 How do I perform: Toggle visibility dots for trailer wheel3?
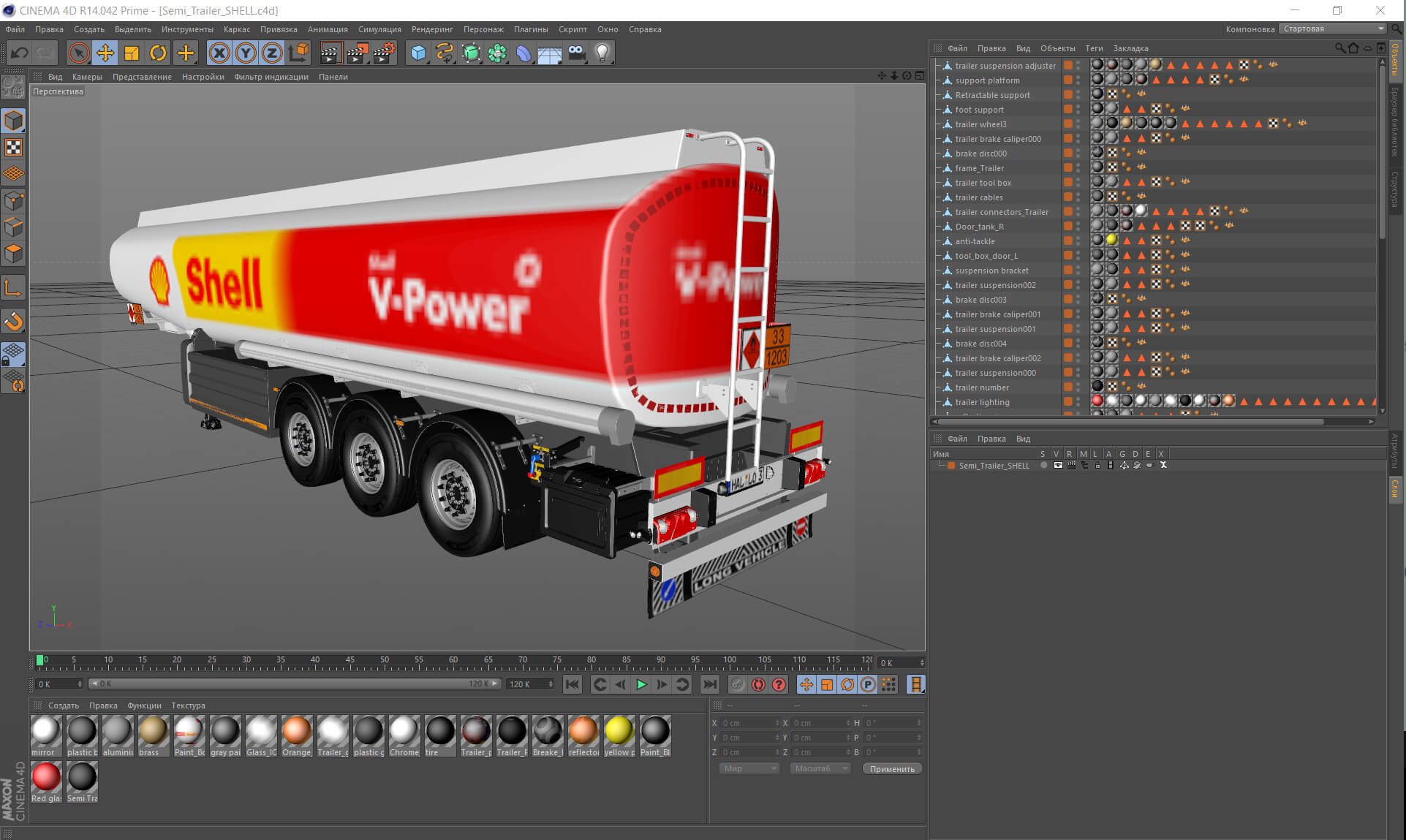point(1078,124)
